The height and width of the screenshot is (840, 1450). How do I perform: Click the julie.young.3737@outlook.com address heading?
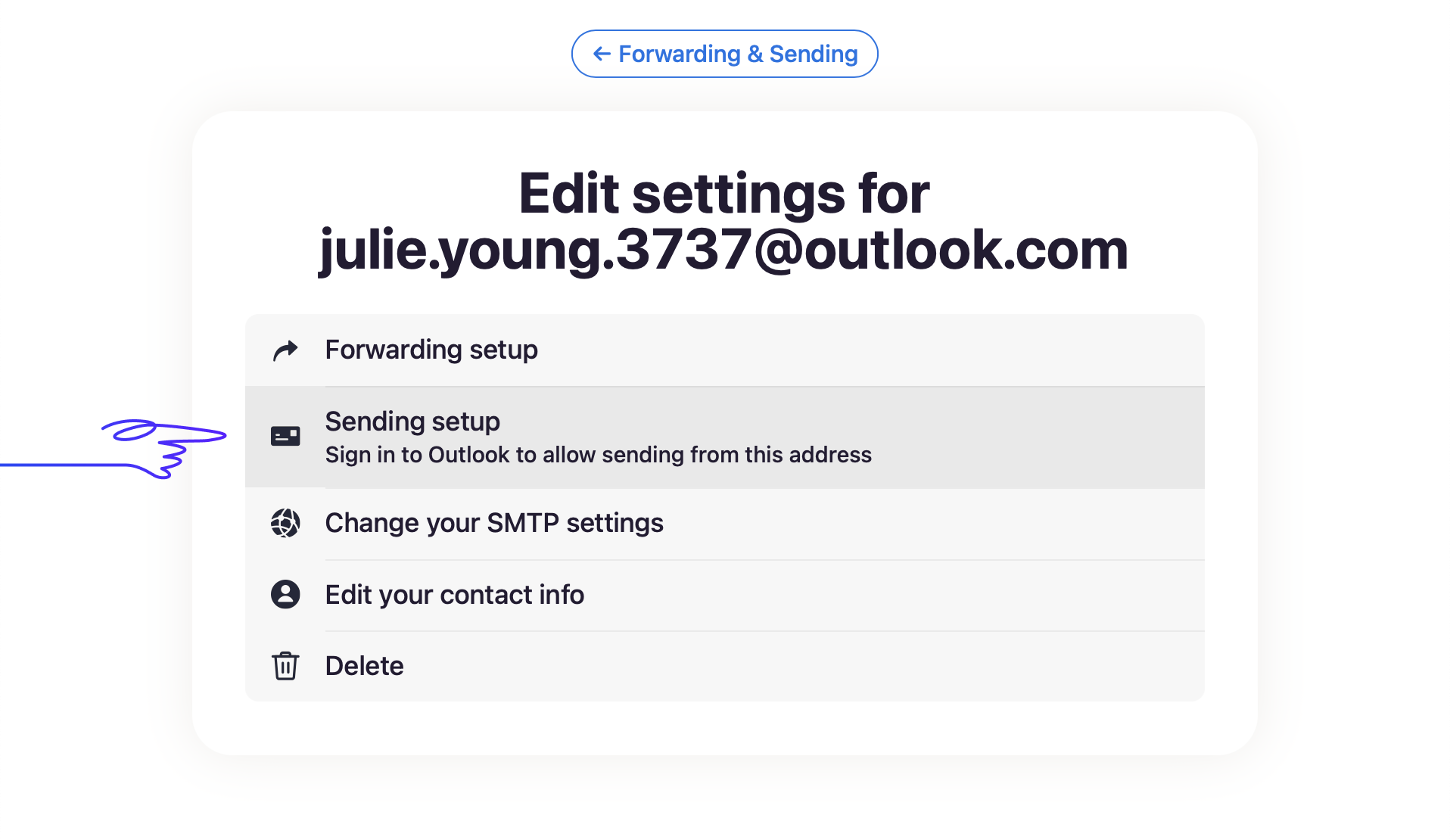click(x=724, y=250)
